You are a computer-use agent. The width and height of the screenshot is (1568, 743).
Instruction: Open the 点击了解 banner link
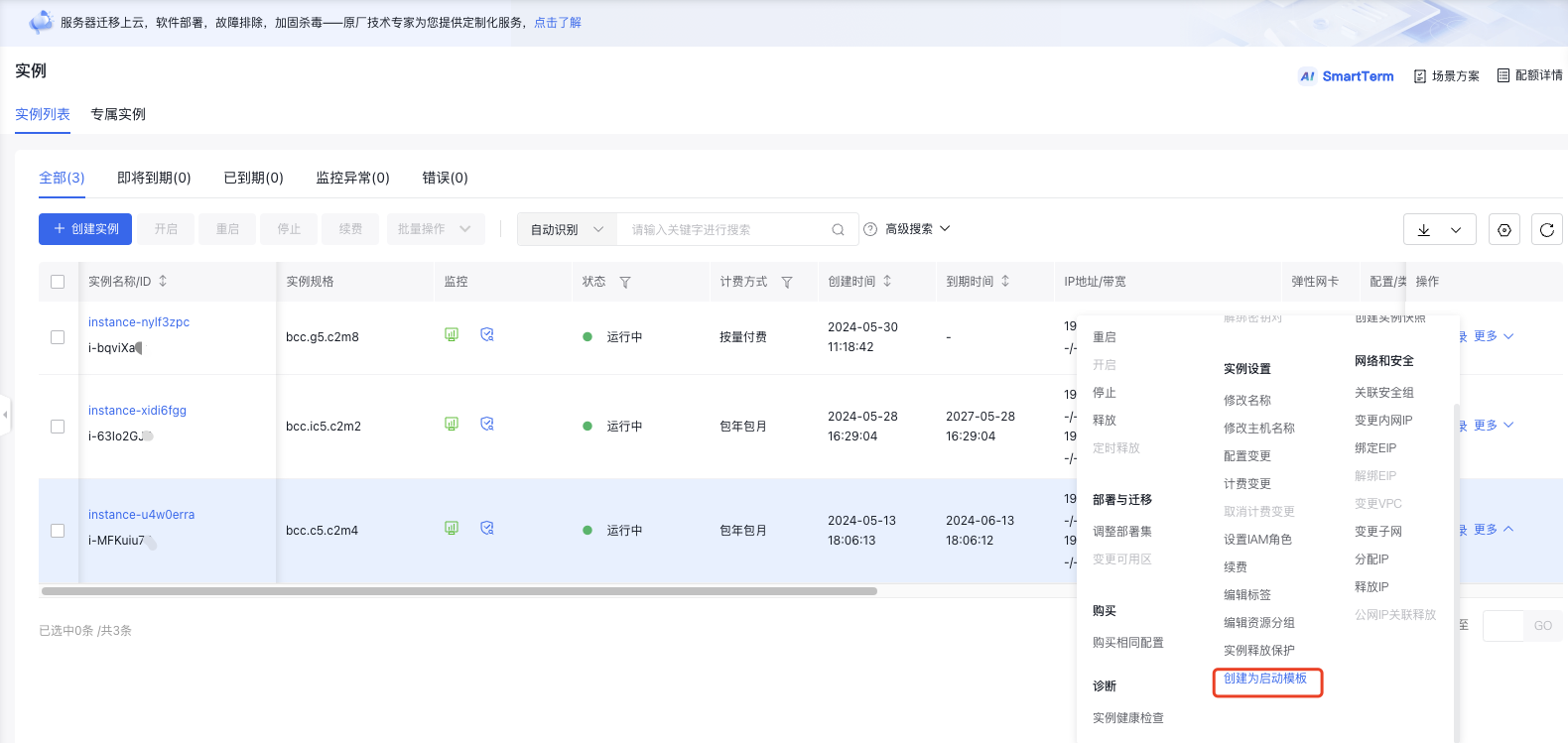[x=558, y=22]
